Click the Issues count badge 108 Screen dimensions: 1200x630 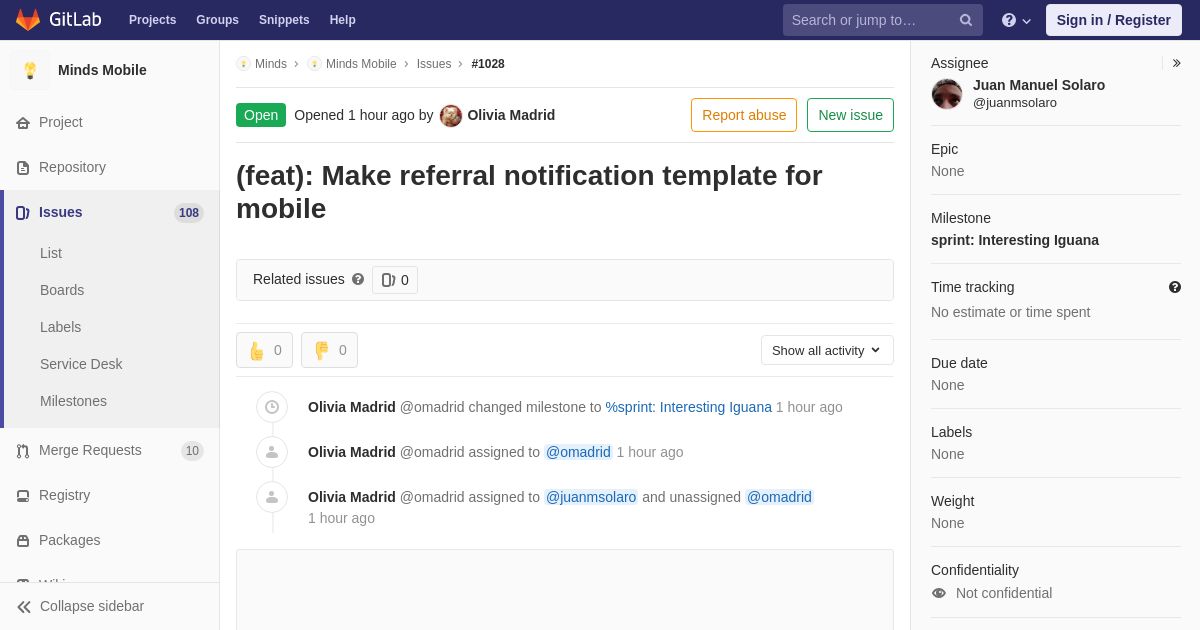[x=189, y=213]
